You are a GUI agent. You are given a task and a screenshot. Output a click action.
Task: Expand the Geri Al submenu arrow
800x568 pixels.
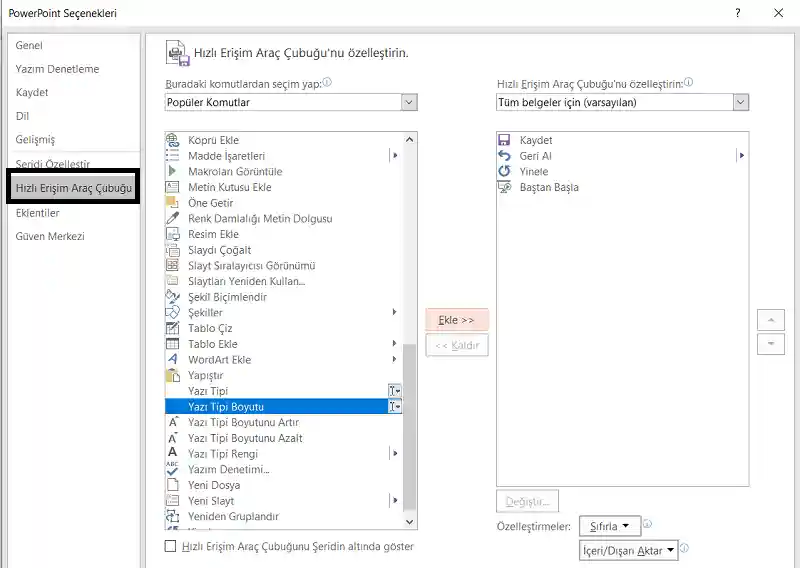[x=741, y=156]
